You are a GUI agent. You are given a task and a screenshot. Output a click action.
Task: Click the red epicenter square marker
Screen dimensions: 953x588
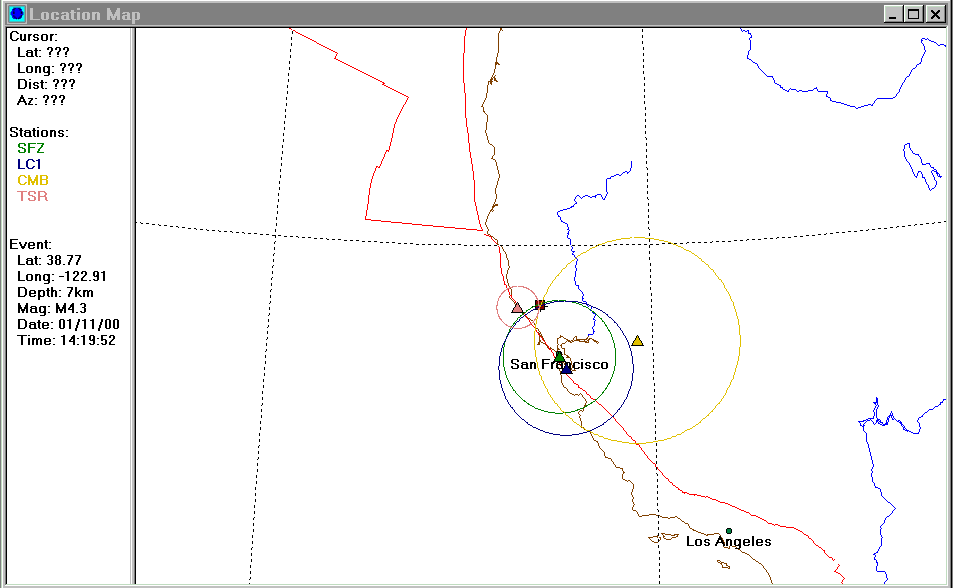tap(540, 304)
